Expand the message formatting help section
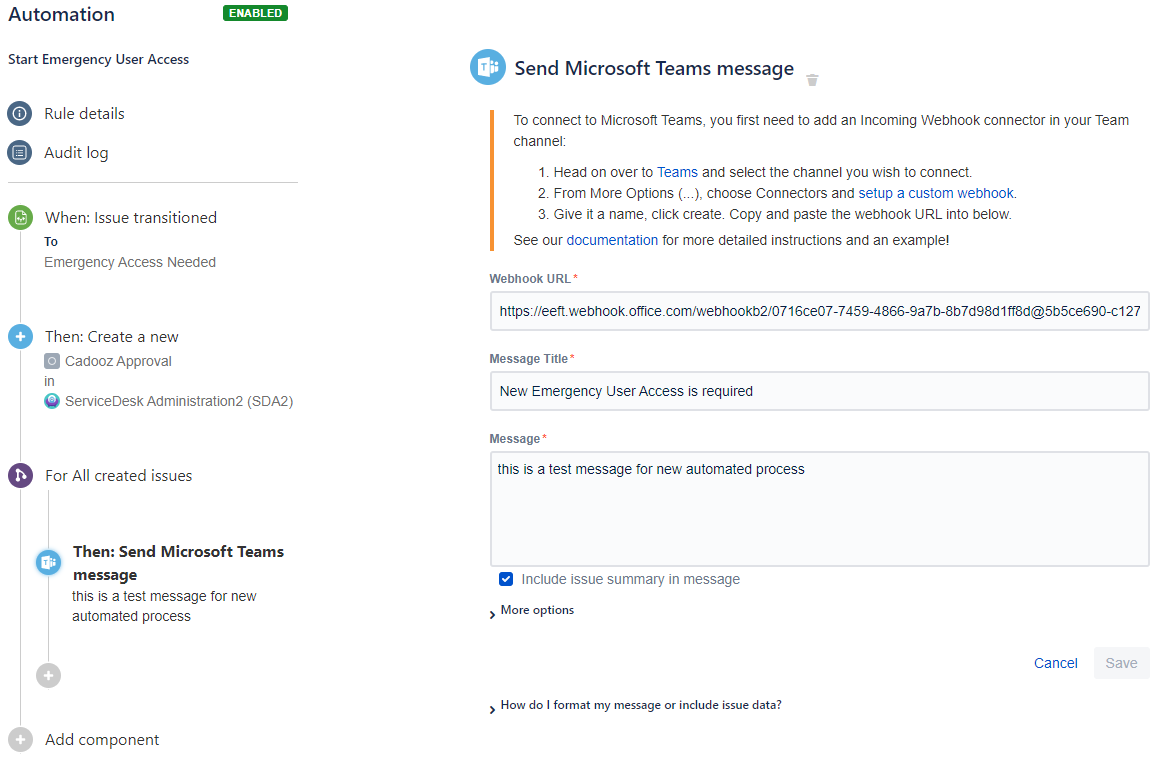 [635, 705]
